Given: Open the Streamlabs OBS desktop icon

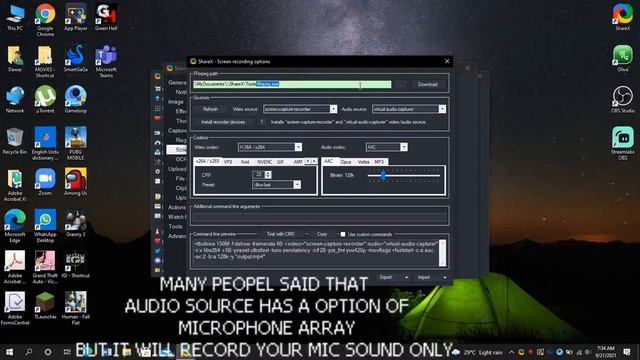Looking at the screenshot, I should coord(622,143).
